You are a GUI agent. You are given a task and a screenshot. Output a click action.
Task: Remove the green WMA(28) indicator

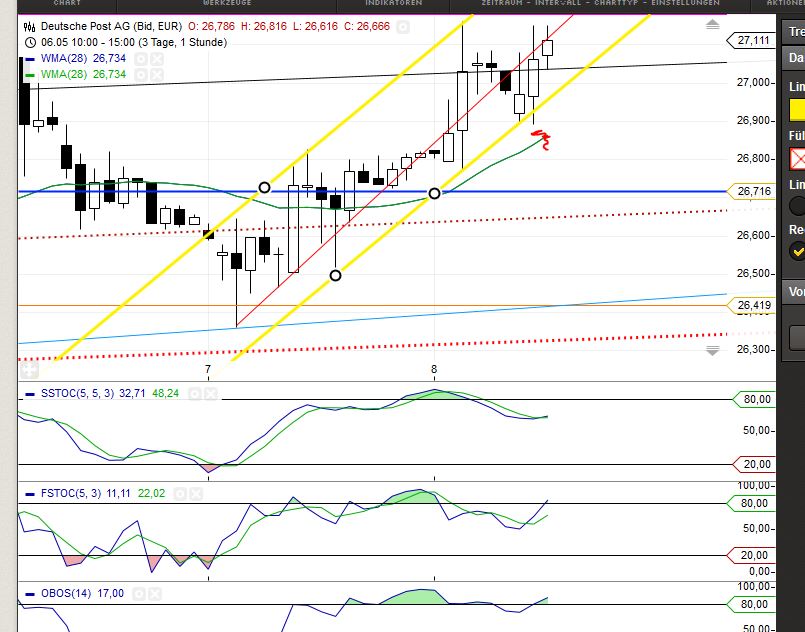click(x=157, y=75)
